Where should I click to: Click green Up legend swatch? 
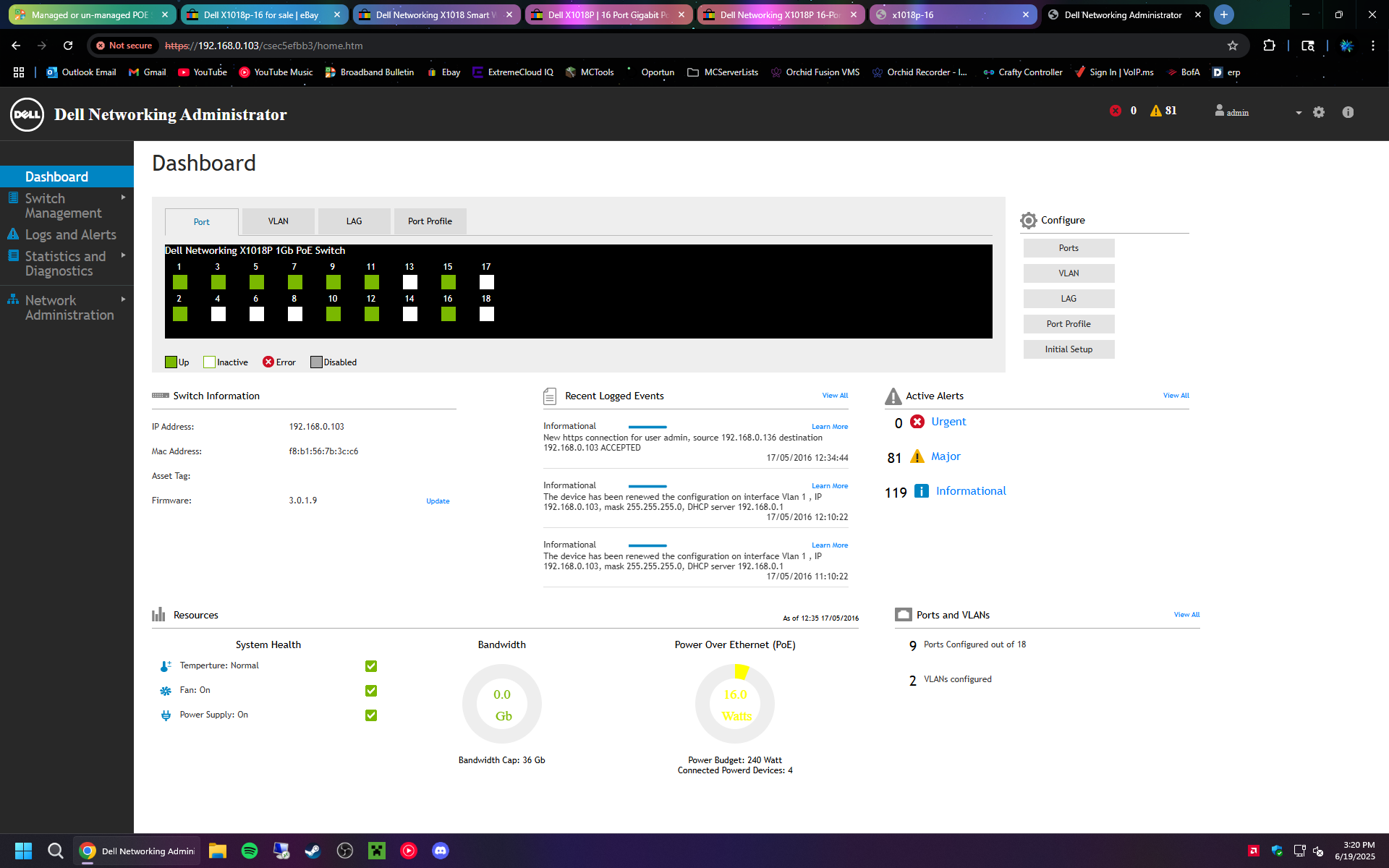(171, 362)
